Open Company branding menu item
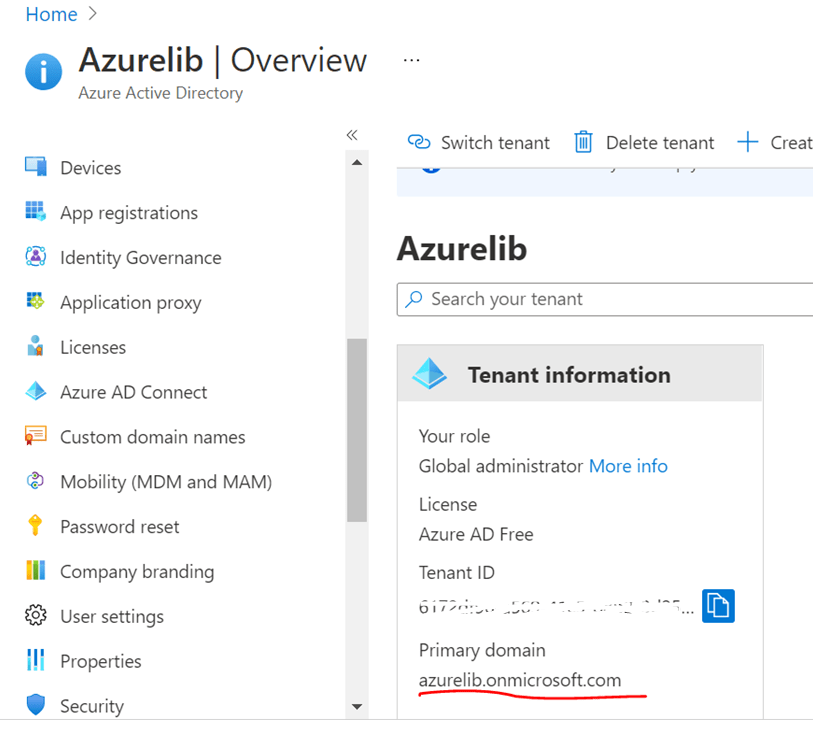 (137, 572)
